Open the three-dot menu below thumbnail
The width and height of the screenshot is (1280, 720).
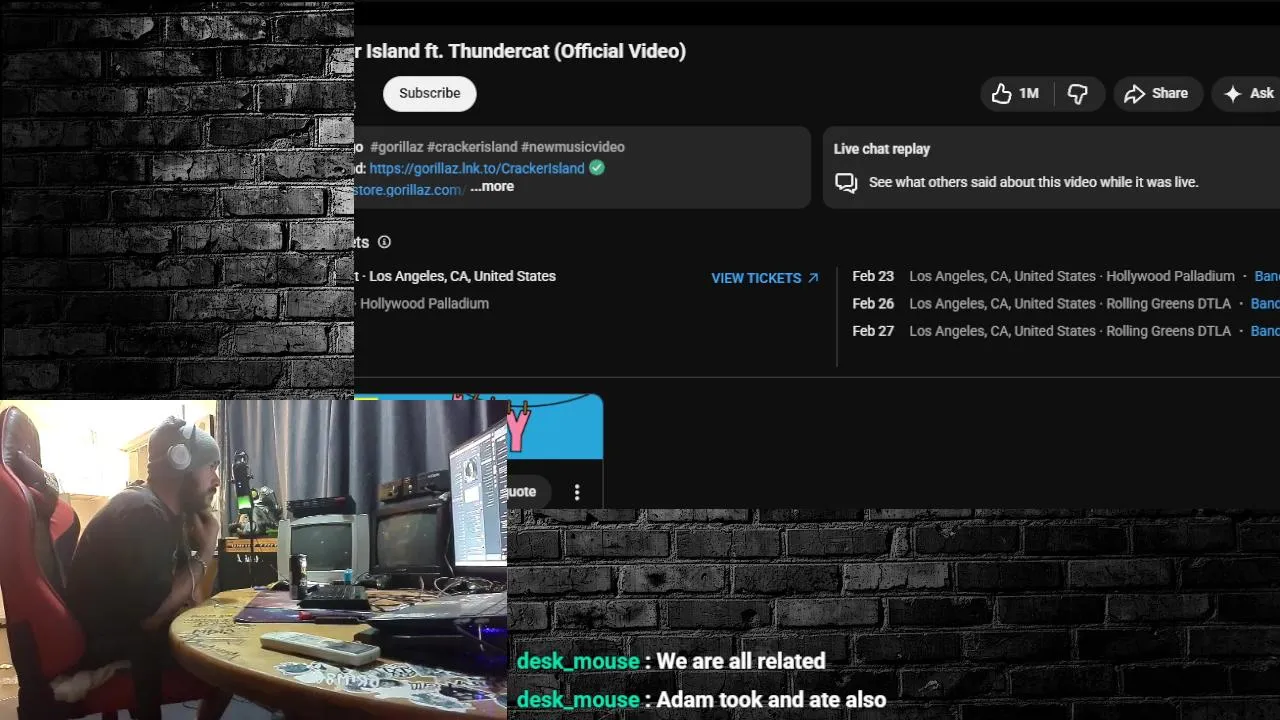point(577,492)
